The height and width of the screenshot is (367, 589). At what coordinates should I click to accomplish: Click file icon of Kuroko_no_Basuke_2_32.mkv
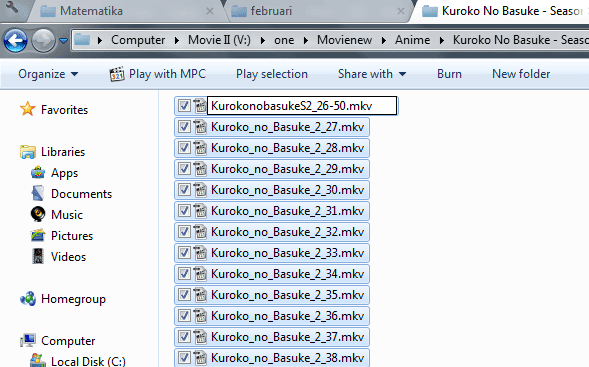pyautogui.click(x=200, y=232)
